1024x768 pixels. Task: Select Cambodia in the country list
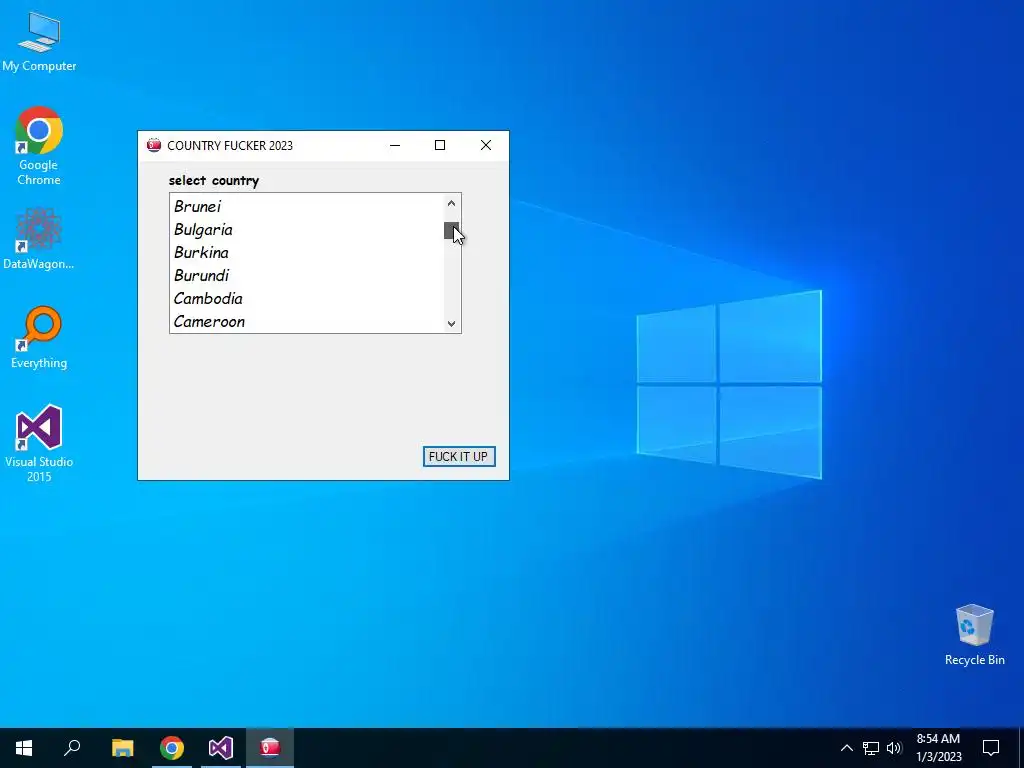(x=306, y=298)
